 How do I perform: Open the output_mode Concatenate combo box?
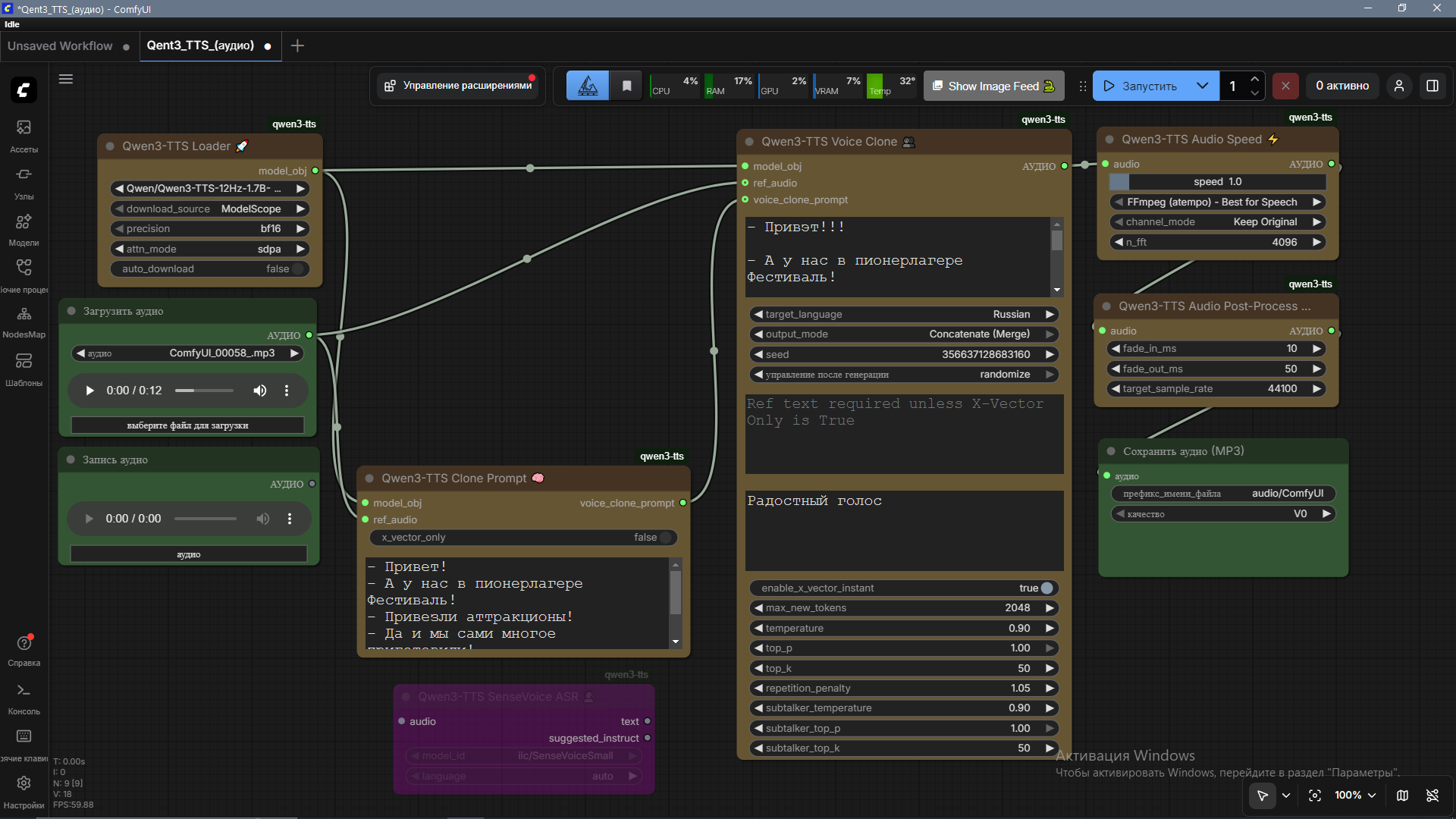point(903,334)
